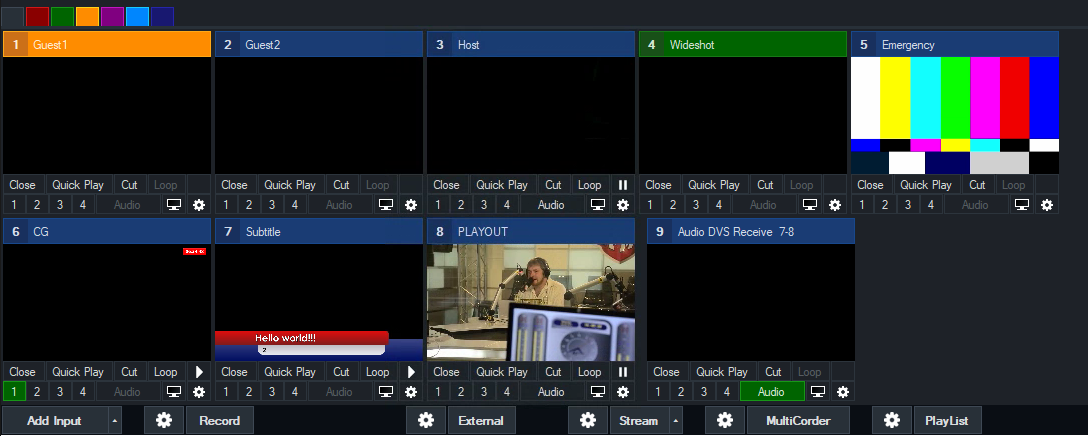Screen dimensions: 1088x436
Task: Open the gear settings beside Stream
Action: [x=588, y=420]
